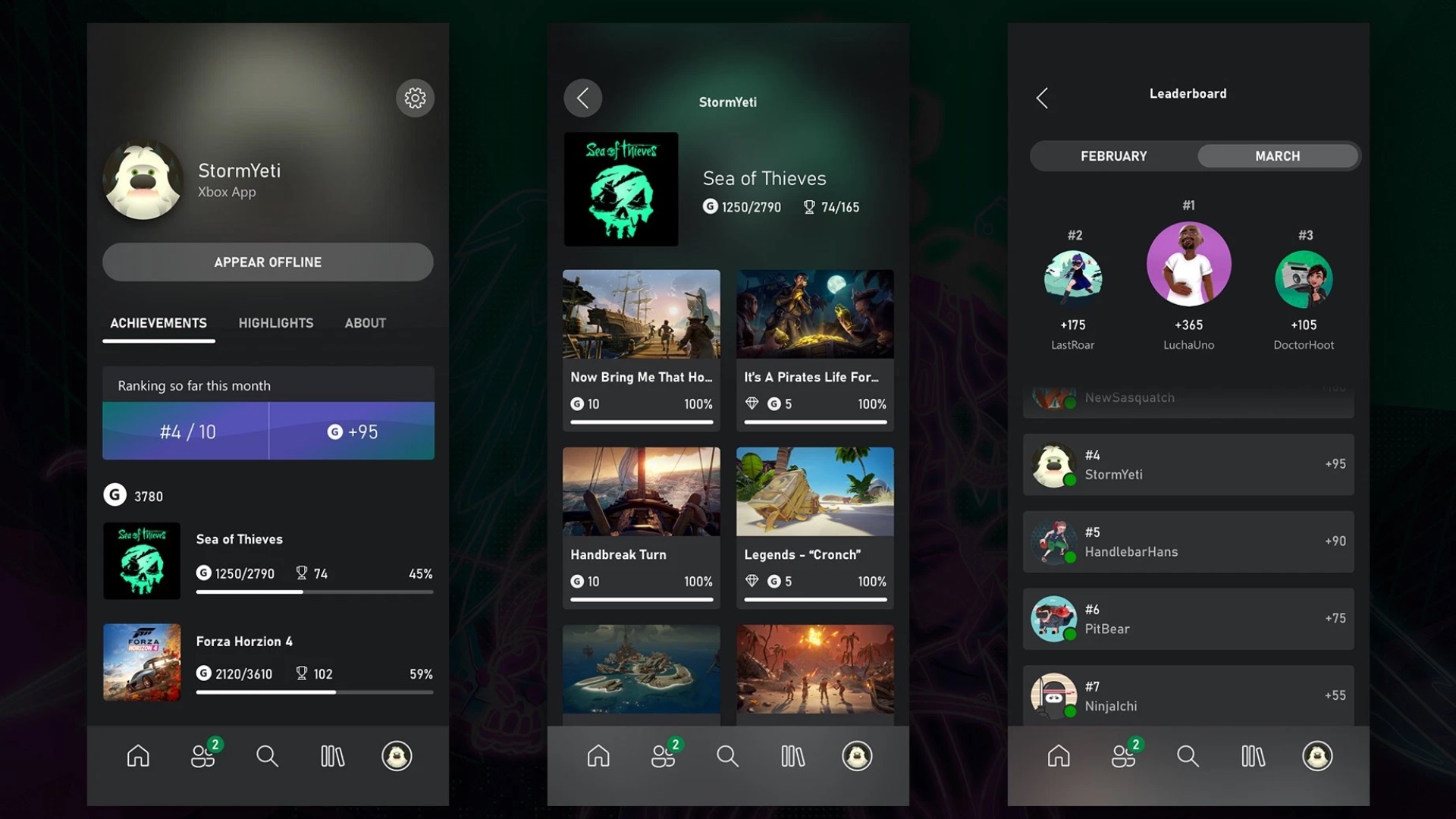This screenshot has width=1456, height=819.
Task: Click Sea of Thieves 45% progress bar
Action: tap(315, 591)
